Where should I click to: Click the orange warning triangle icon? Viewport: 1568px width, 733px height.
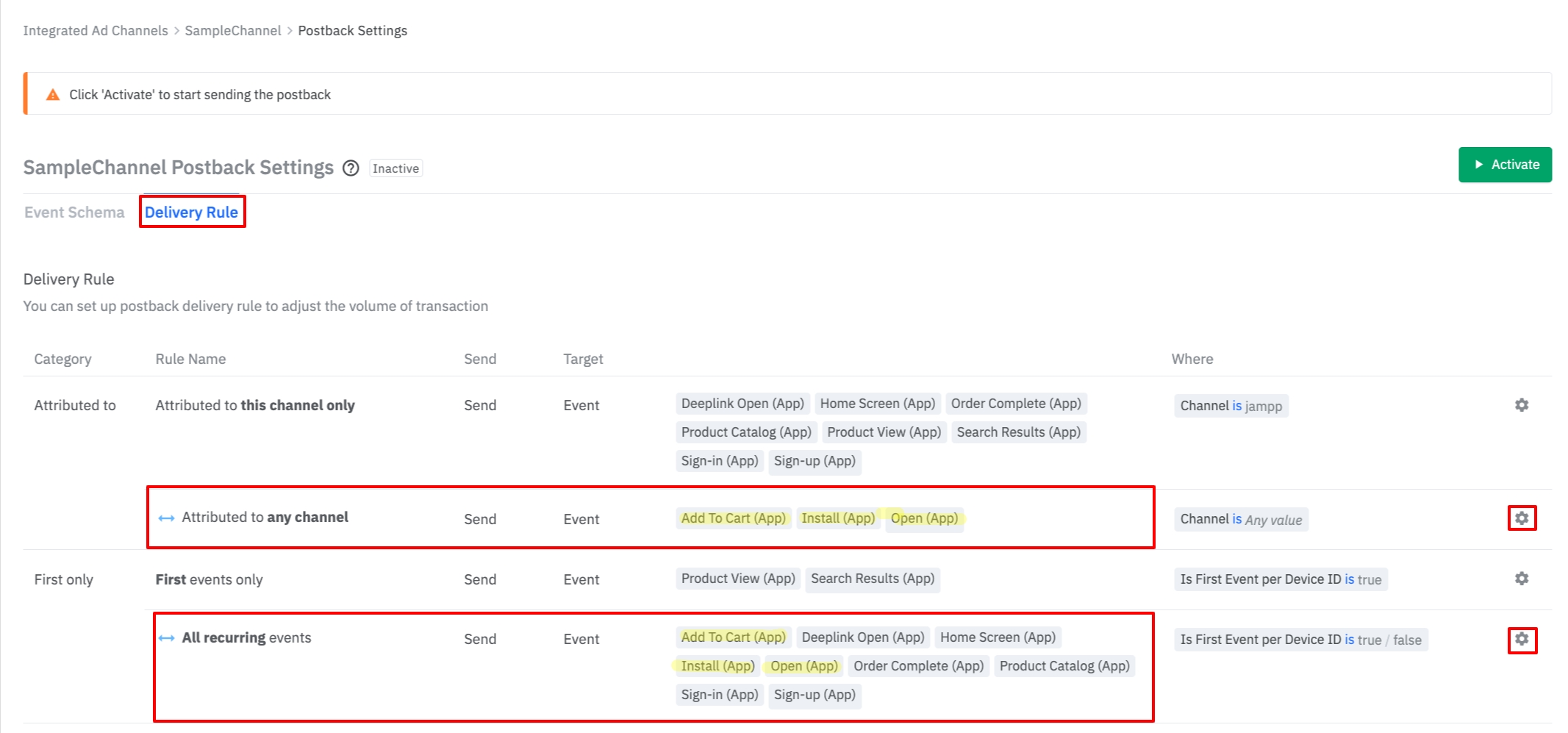(53, 95)
